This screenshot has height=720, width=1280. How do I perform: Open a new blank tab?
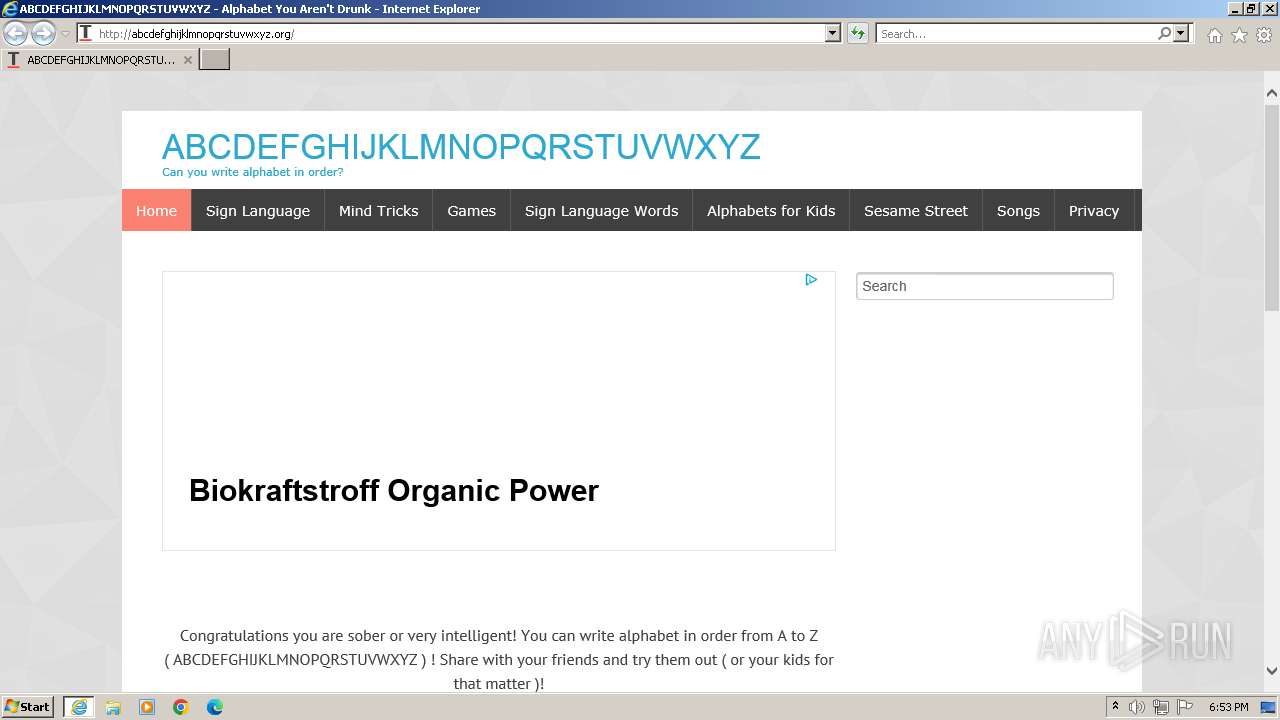tap(215, 60)
